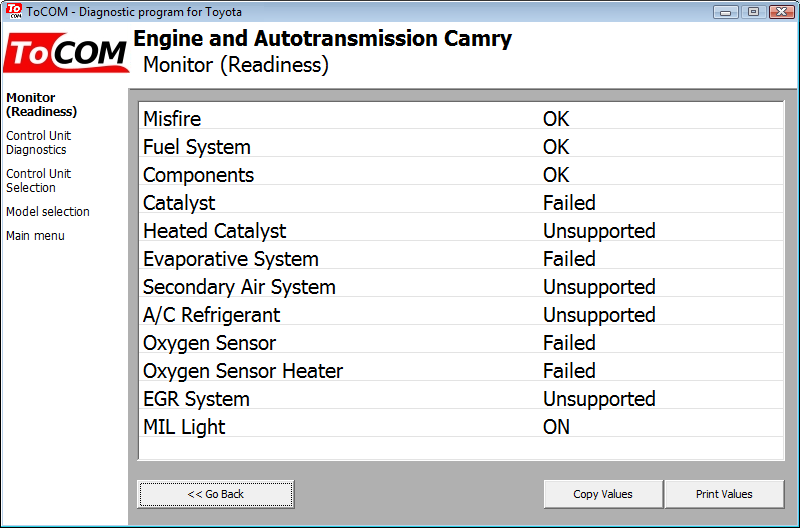The image size is (800, 528).
Task: Click the << Go Back button
Action: coord(216,494)
